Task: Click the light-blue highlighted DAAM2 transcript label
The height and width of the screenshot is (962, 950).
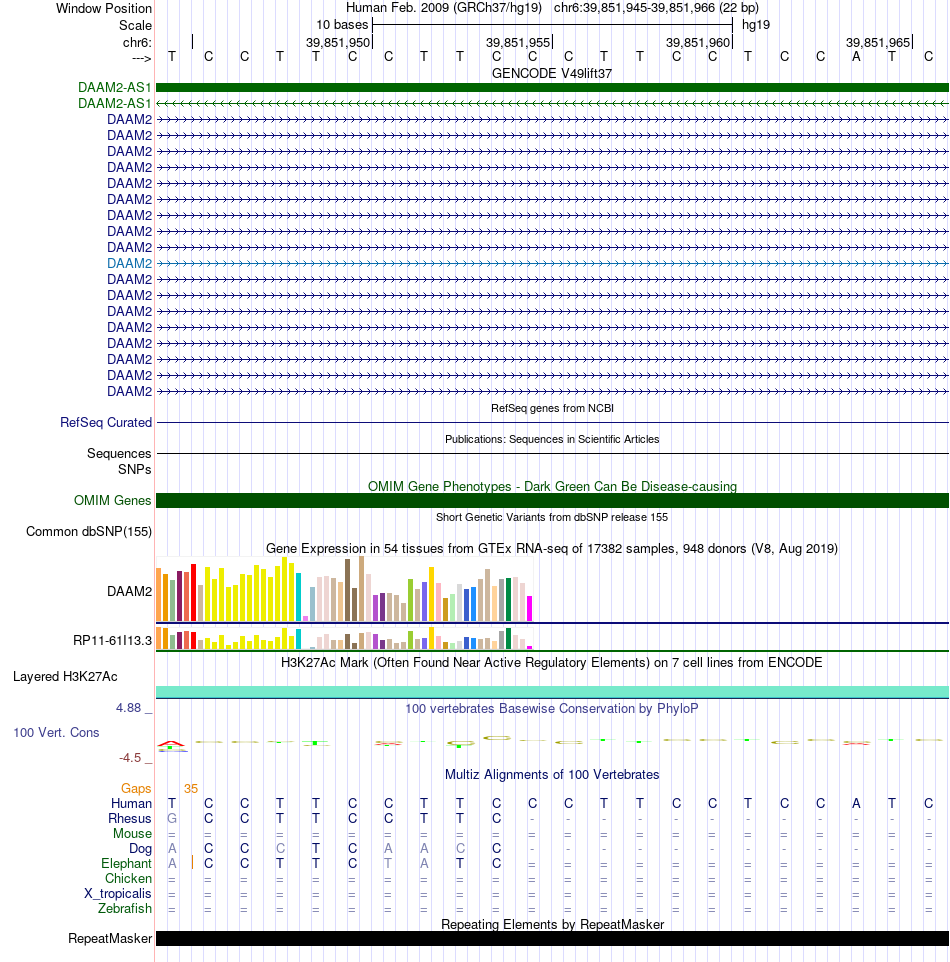Action: point(129,263)
